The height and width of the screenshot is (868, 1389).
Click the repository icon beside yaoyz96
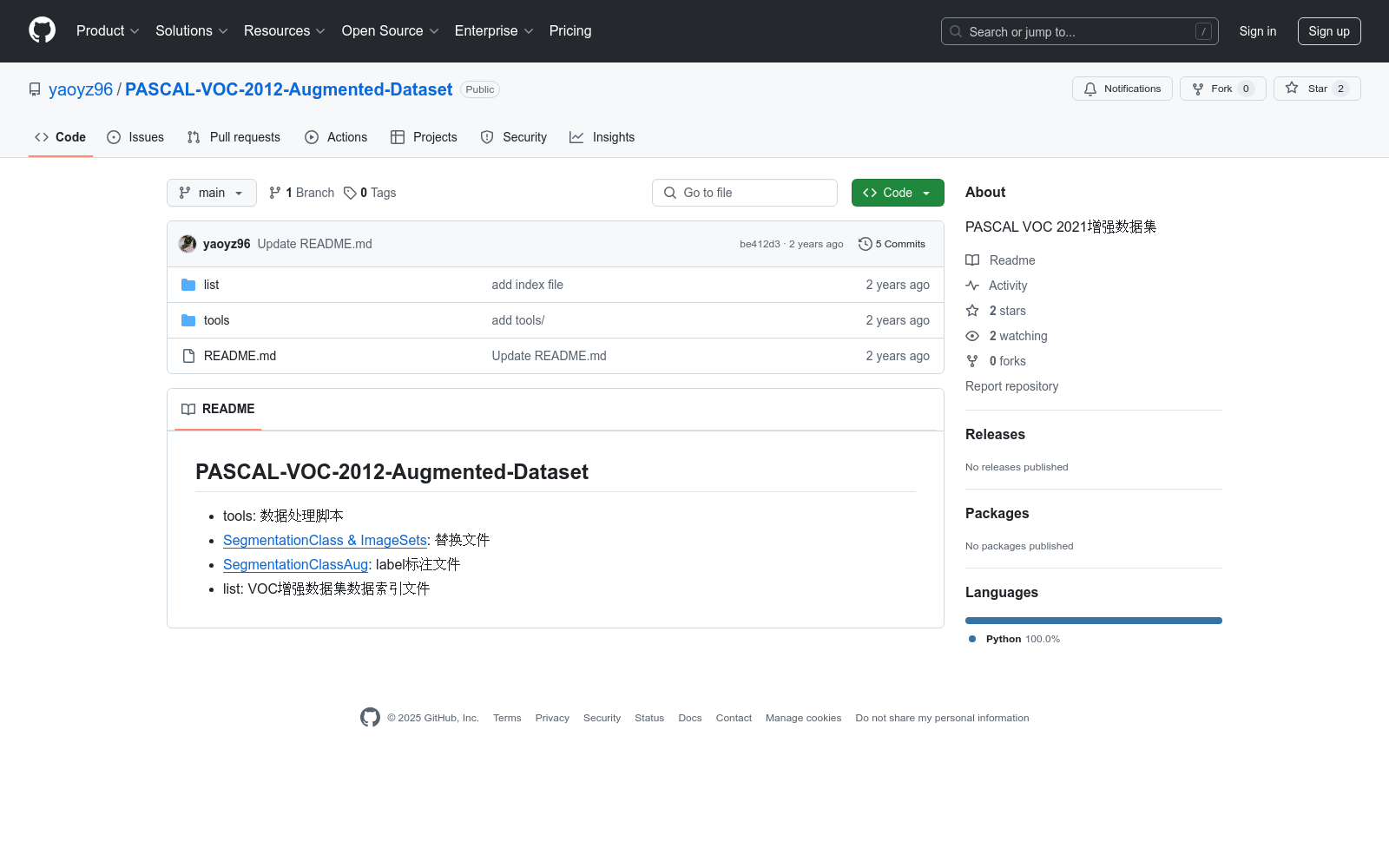(x=35, y=89)
